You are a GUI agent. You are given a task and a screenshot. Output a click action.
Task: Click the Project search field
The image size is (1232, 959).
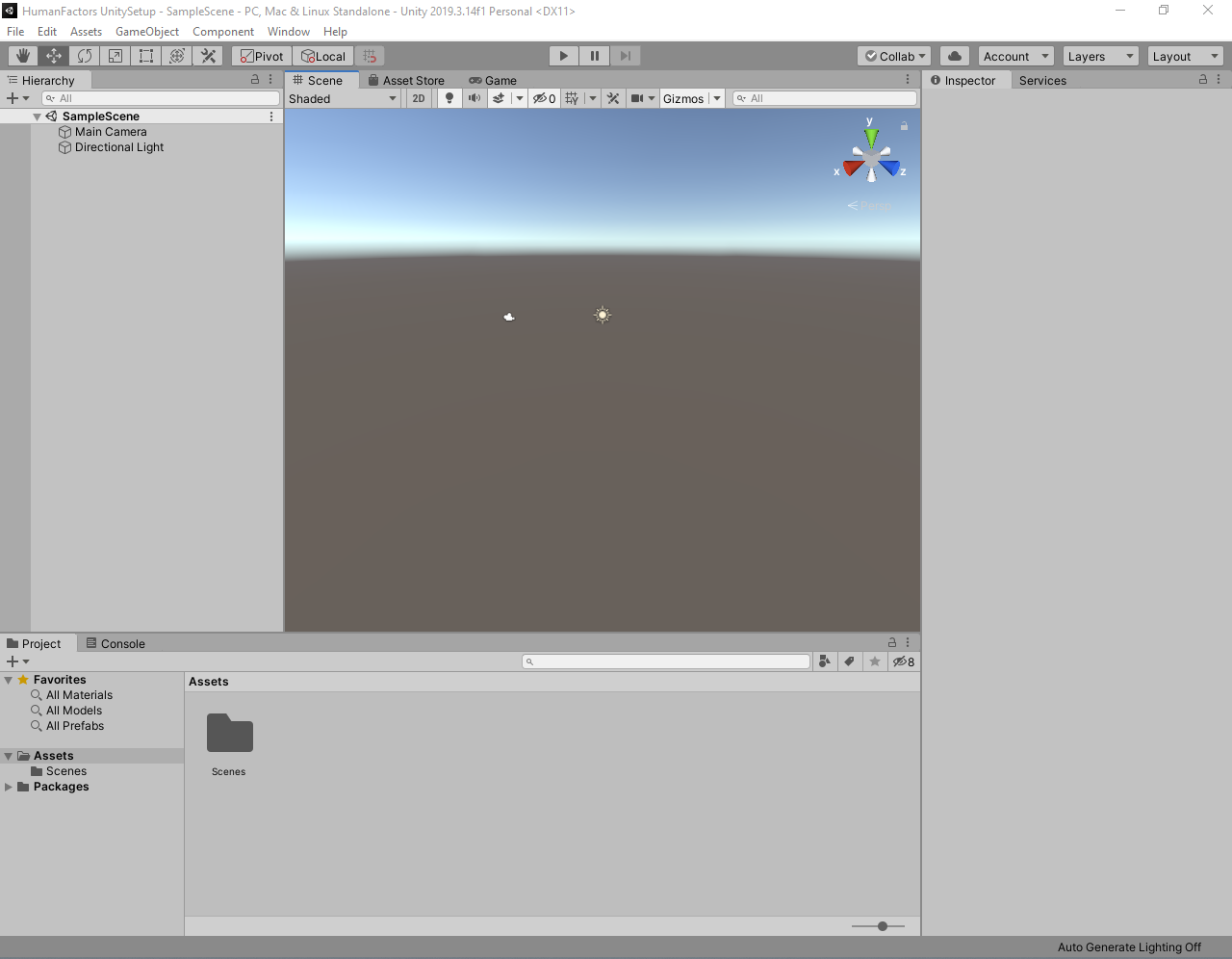point(666,661)
